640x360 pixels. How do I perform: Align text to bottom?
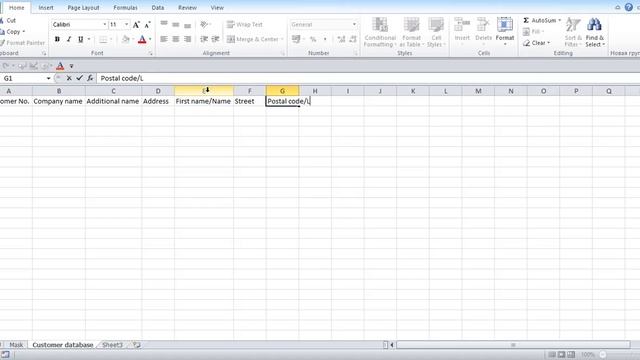(187, 25)
